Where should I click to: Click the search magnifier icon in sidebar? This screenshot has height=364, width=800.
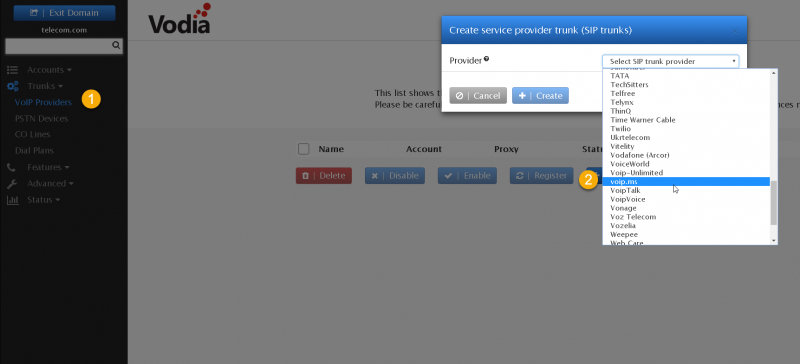pos(116,45)
